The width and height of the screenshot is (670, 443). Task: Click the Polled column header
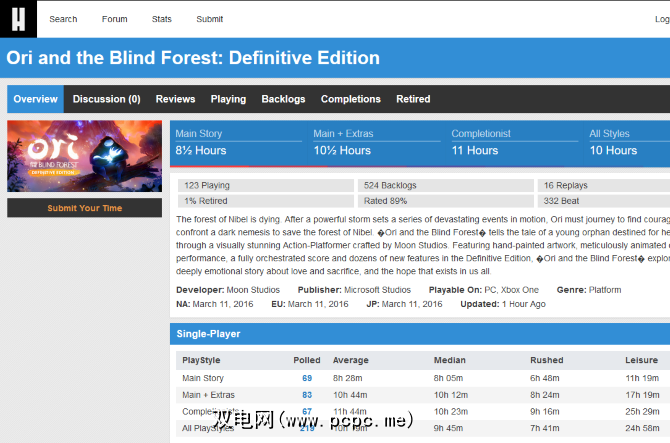[x=307, y=360]
